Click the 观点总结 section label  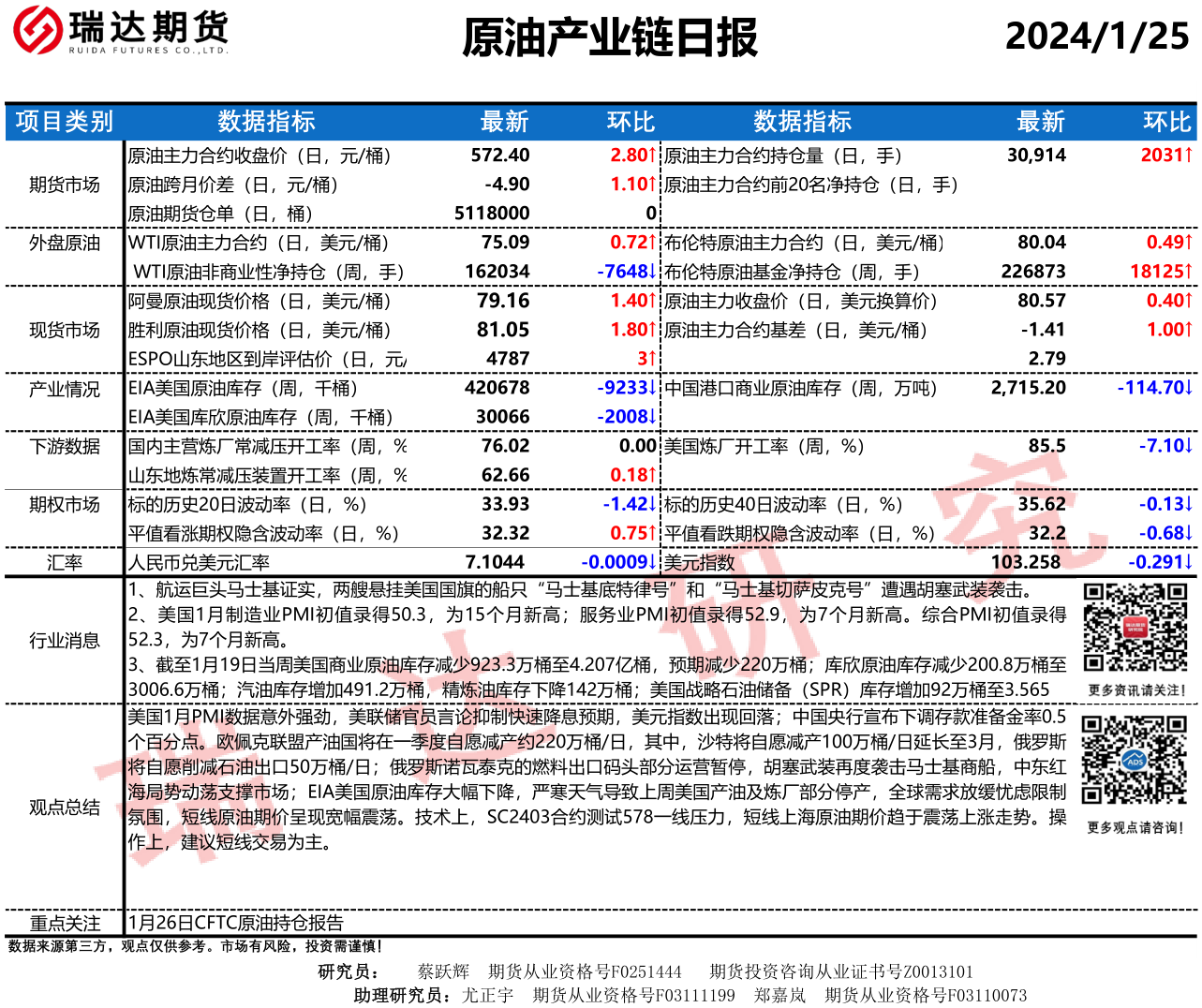tap(64, 807)
